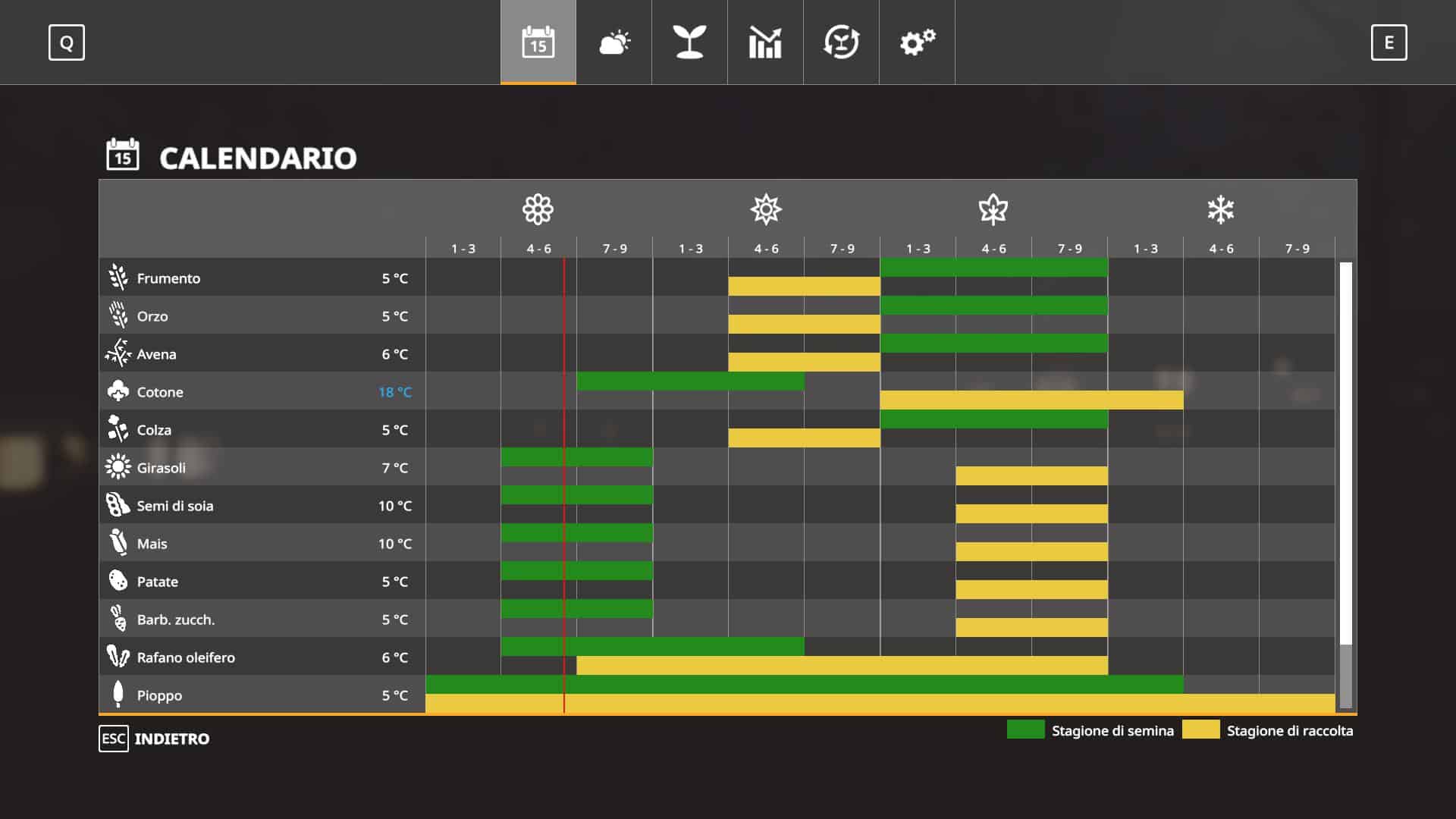Select the Cotone crop row
Screen dimensions: 1456x819
point(160,392)
